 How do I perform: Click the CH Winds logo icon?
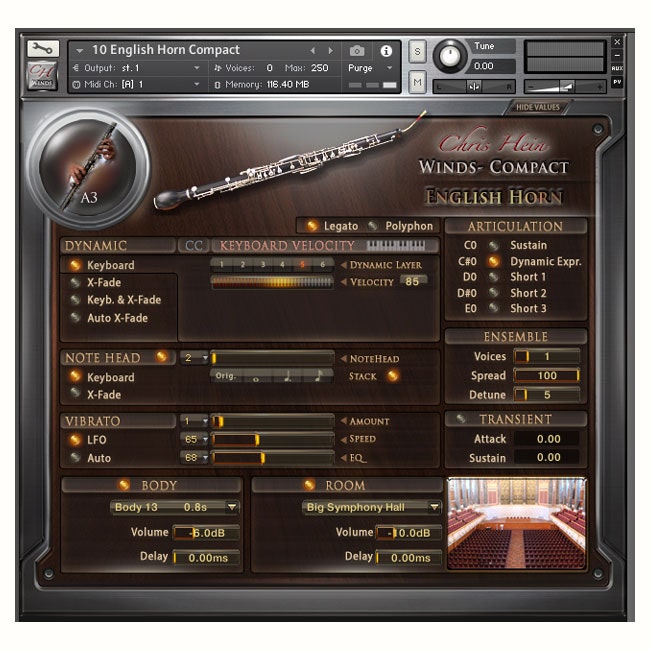click(42, 75)
